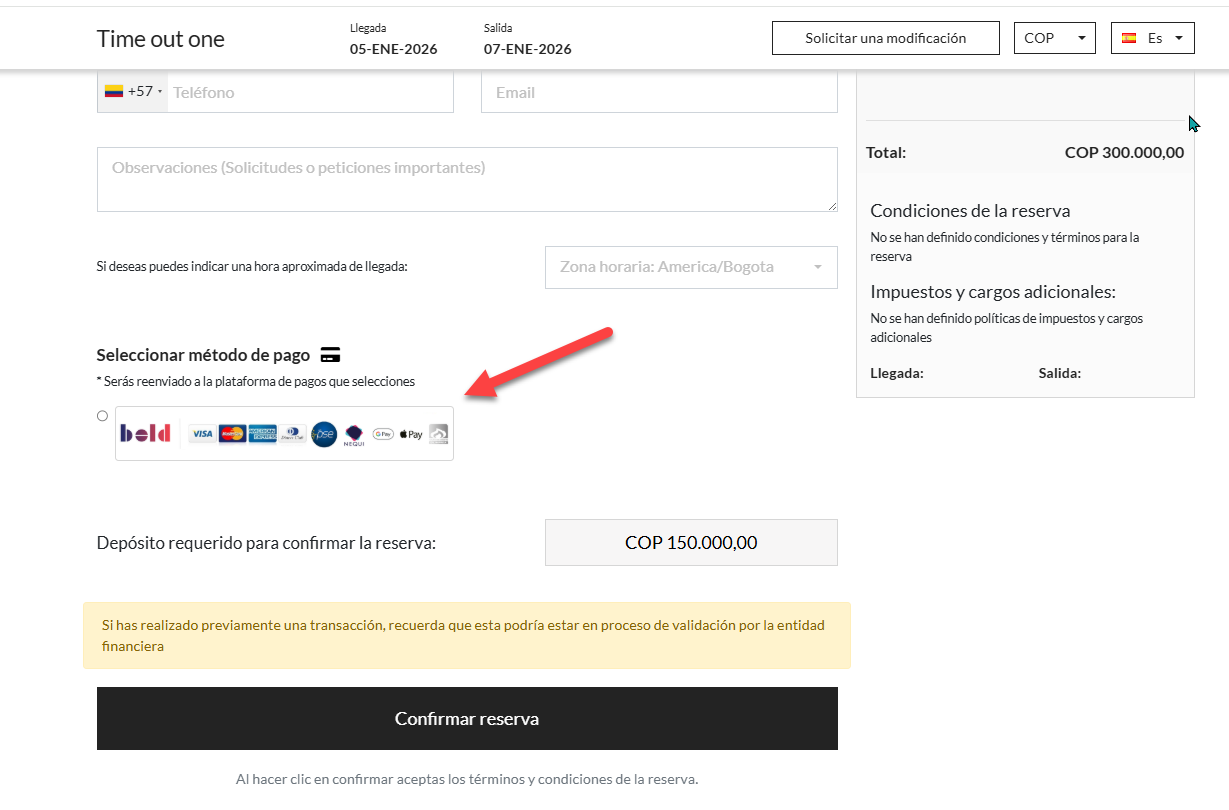Click into the Email field
Viewport: 1229px width, 810px height.
point(659,92)
